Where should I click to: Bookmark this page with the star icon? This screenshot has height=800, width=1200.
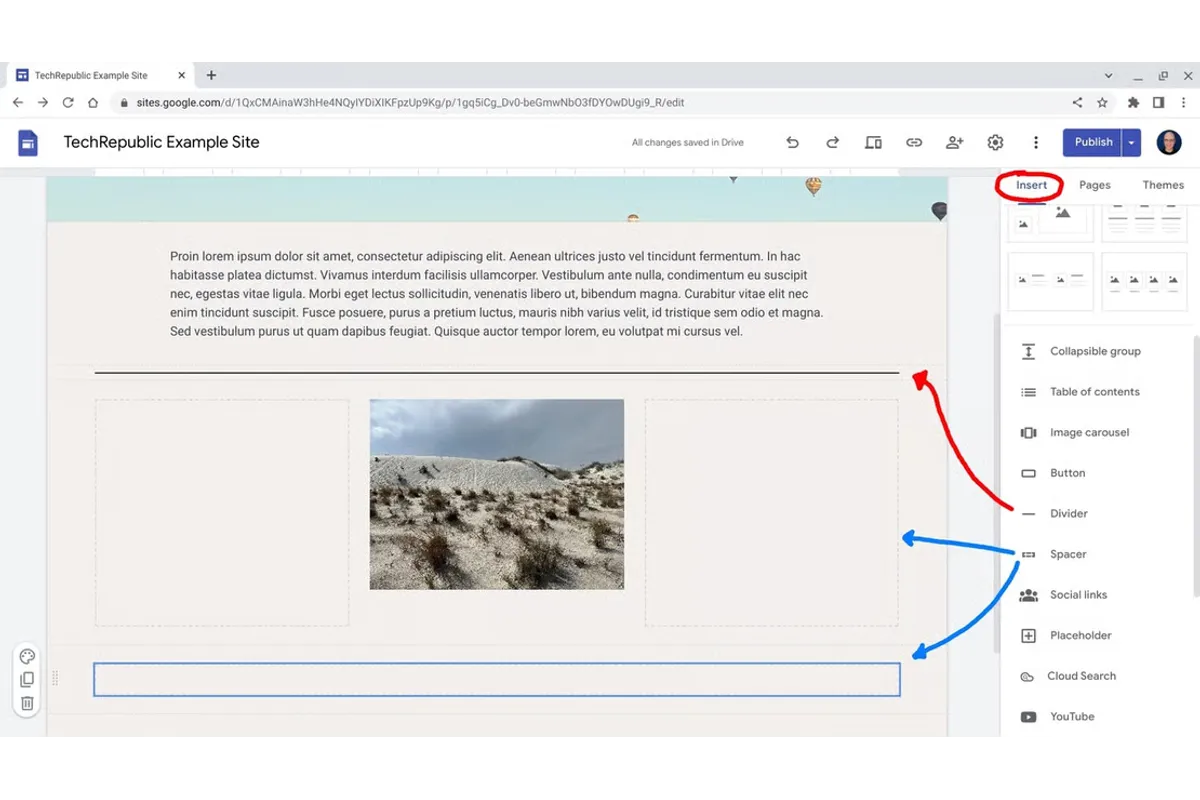point(1102,102)
